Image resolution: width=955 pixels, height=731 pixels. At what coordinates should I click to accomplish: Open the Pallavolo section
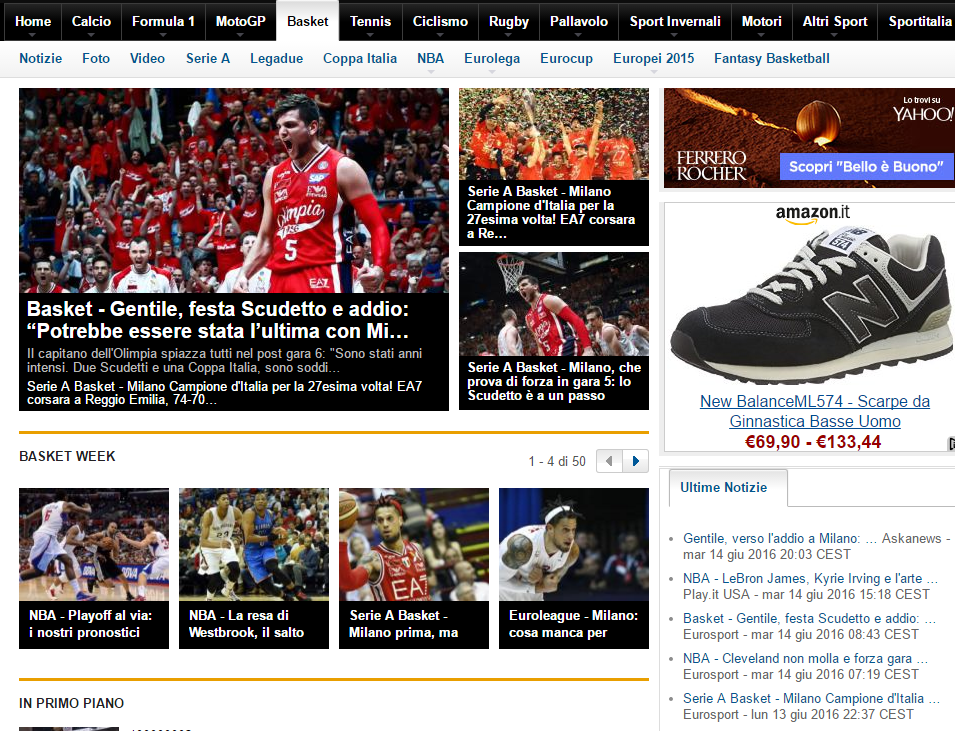pyautogui.click(x=579, y=21)
